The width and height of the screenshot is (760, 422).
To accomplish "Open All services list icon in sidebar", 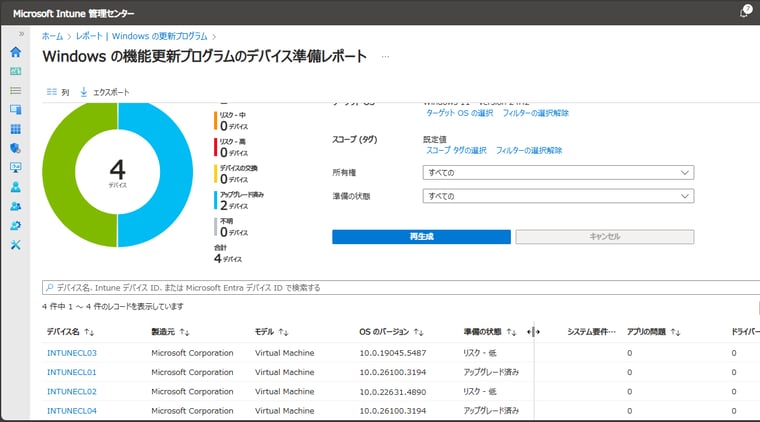I will pyautogui.click(x=16, y=91).
